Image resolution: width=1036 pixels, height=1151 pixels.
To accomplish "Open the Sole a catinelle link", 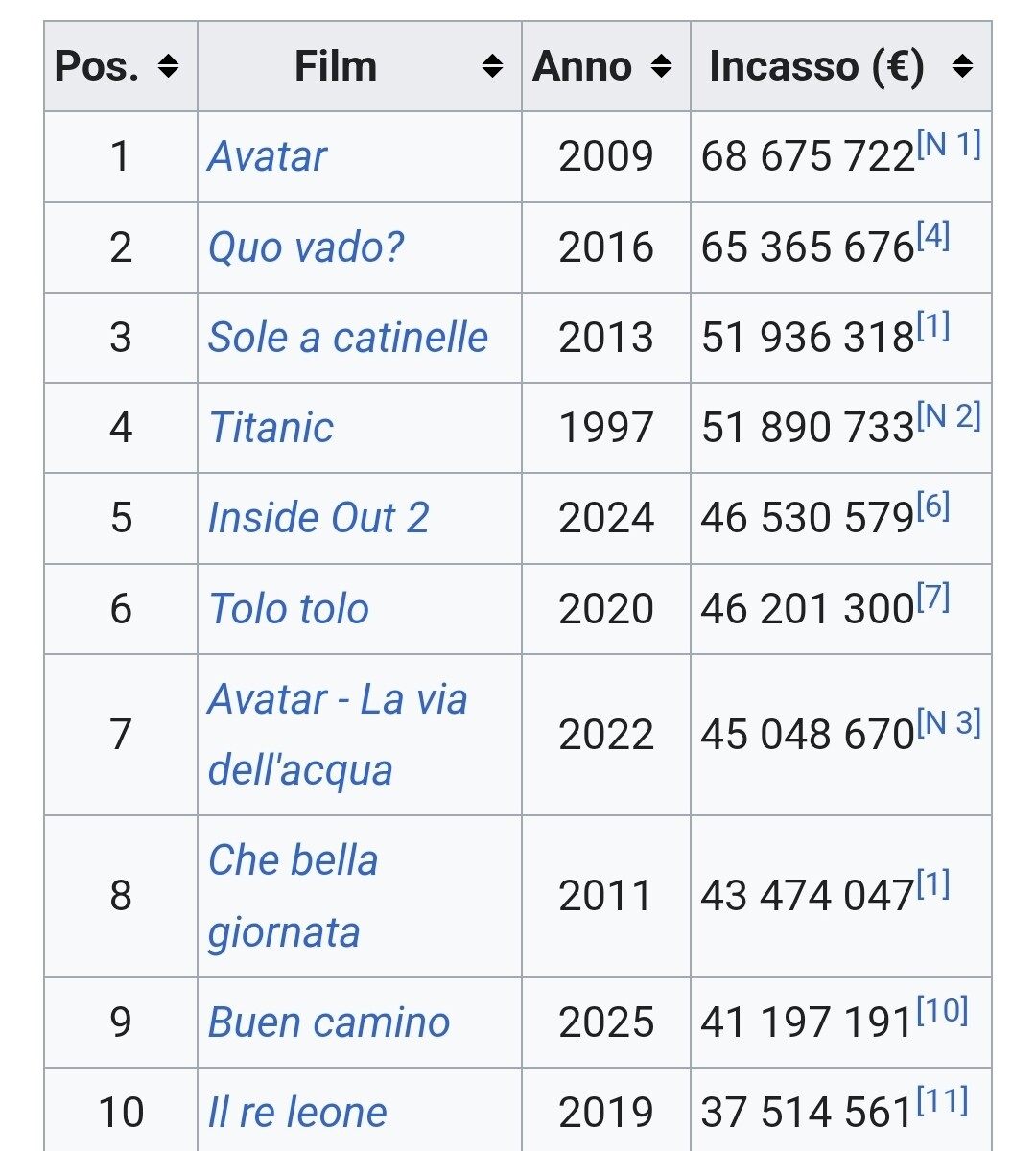I will pyautogui.click(x=348, y=338).
